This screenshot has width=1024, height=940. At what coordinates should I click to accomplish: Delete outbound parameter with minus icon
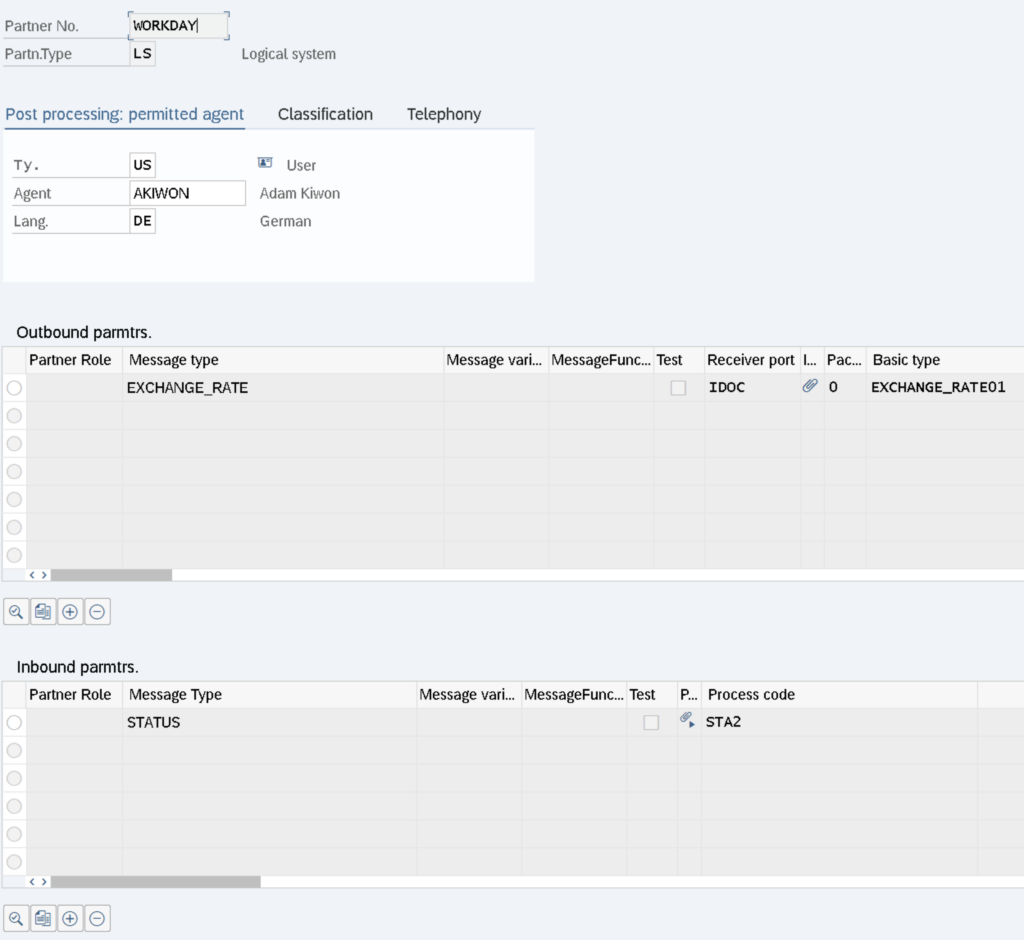coord(97,611)
